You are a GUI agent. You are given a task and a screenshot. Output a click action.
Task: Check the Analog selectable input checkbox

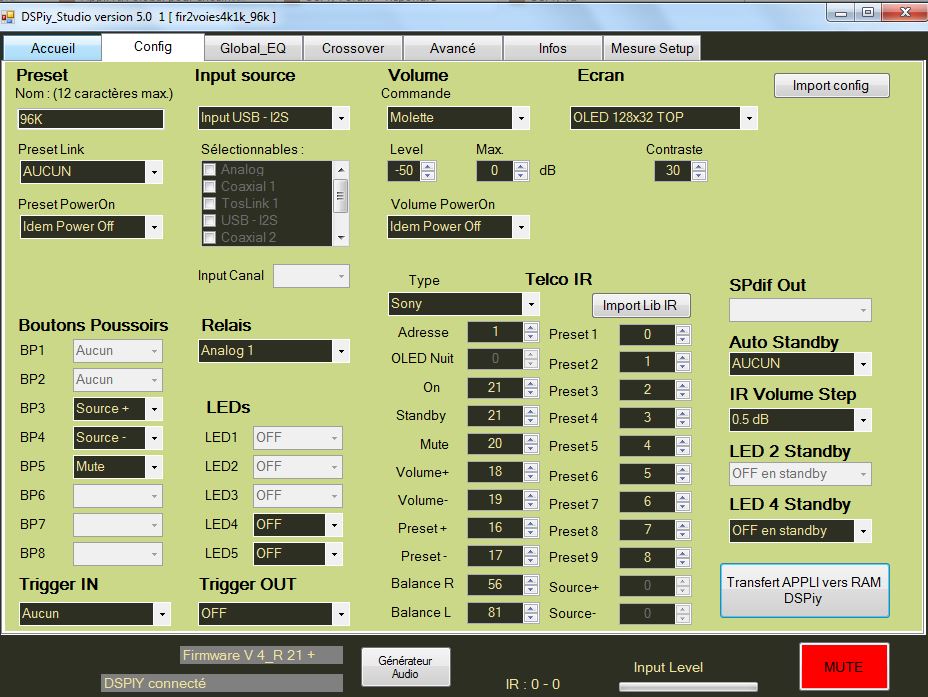click(x=210, y=170)
